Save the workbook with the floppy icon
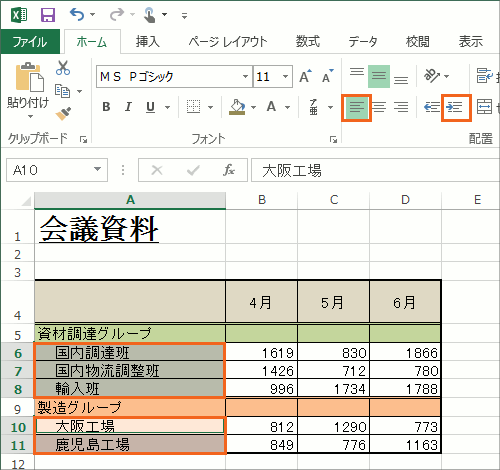Viewport: 500px width, 470px height. pos(48,15)
